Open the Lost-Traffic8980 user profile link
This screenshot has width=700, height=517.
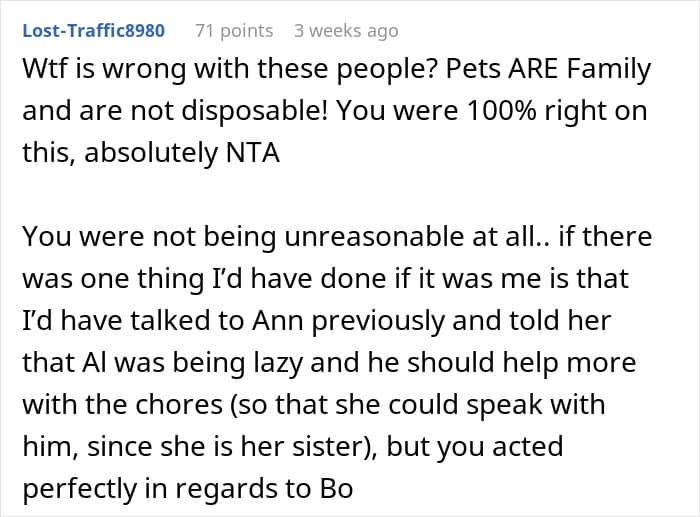coord(94,31)
